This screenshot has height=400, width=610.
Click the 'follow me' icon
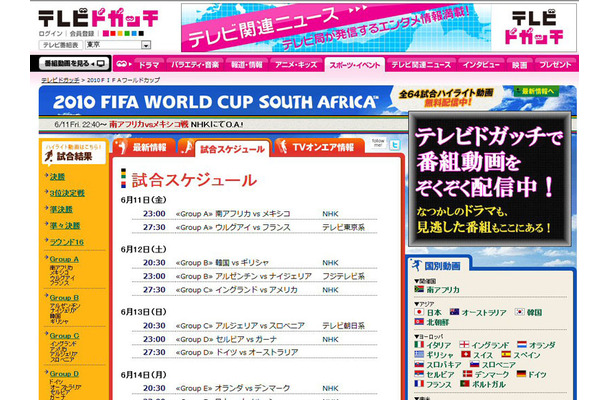tap(378, 143)
